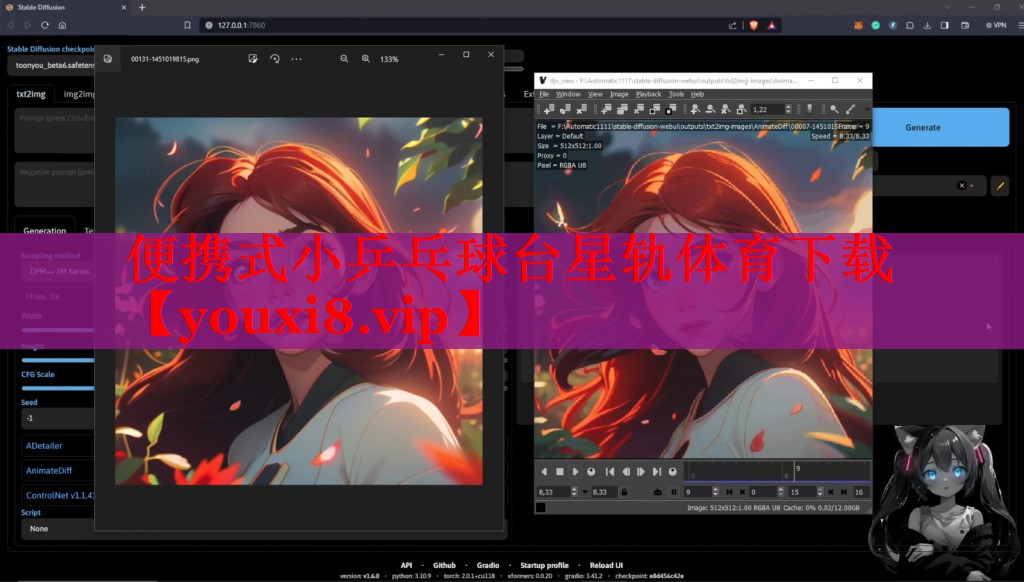Click the bookmark icon left of the address
1024x582 pixels.
pyautogui.click(x=187, y=25)
